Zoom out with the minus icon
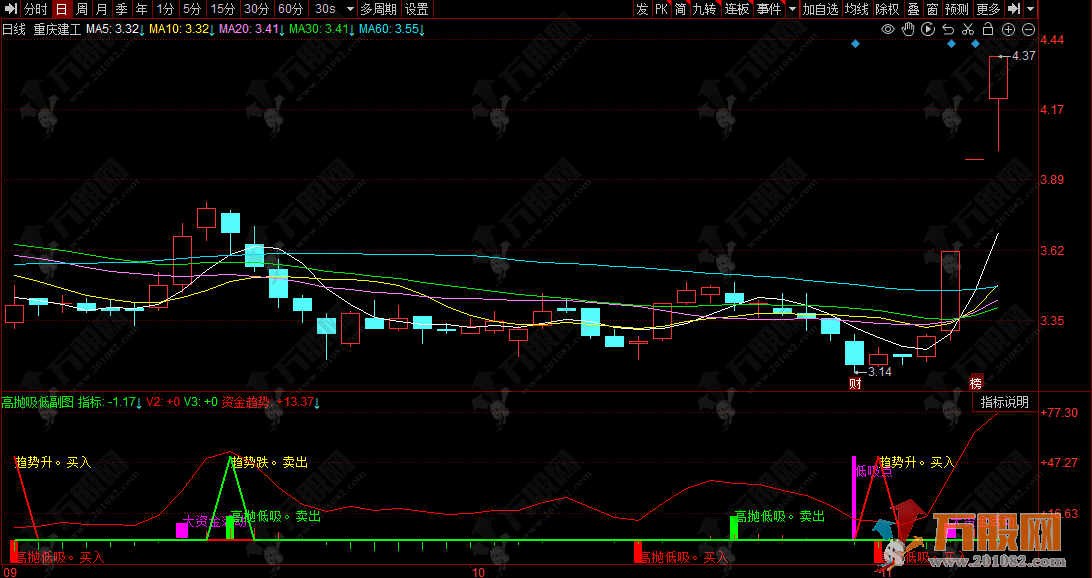 1029,30
